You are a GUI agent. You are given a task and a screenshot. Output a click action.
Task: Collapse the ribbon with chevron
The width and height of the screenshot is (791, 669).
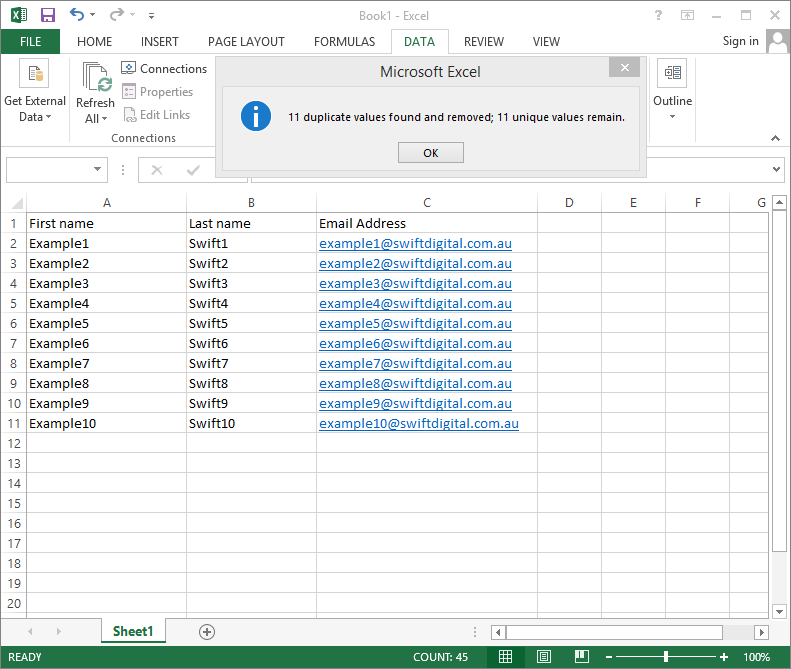tap(775, 138)
